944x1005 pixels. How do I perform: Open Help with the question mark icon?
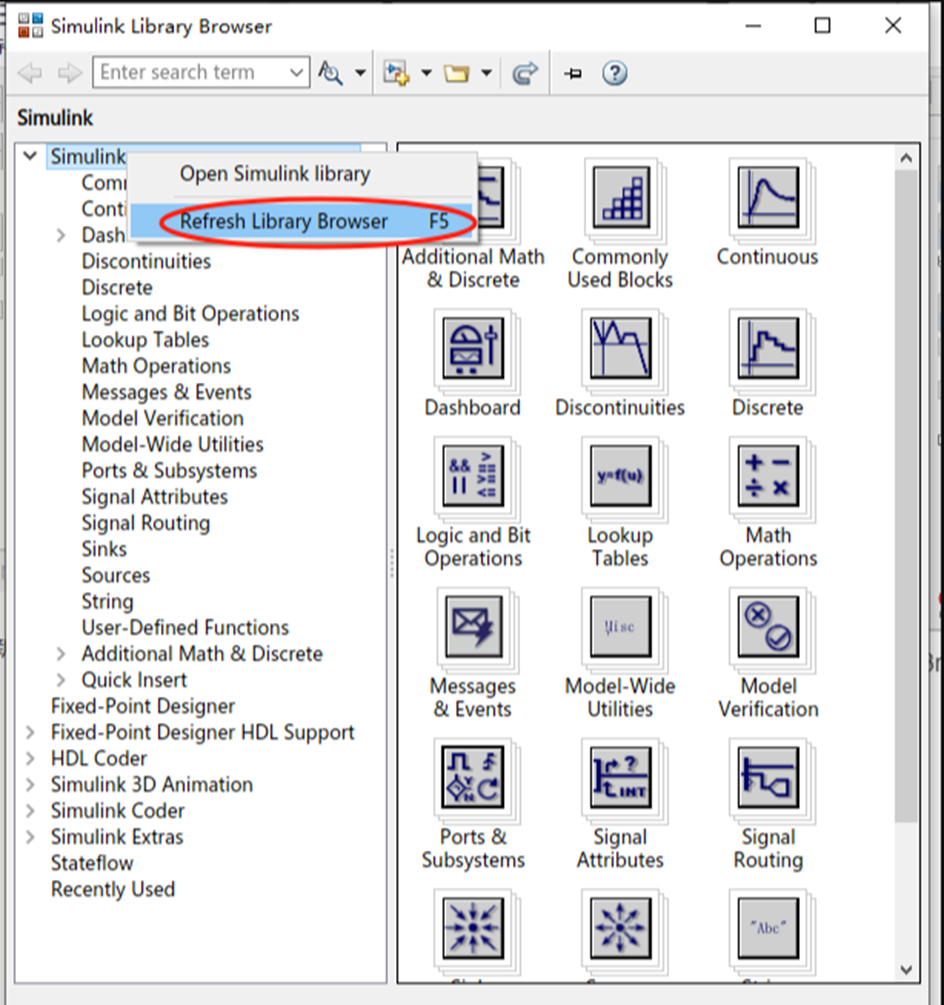click(x=615, y=73)
